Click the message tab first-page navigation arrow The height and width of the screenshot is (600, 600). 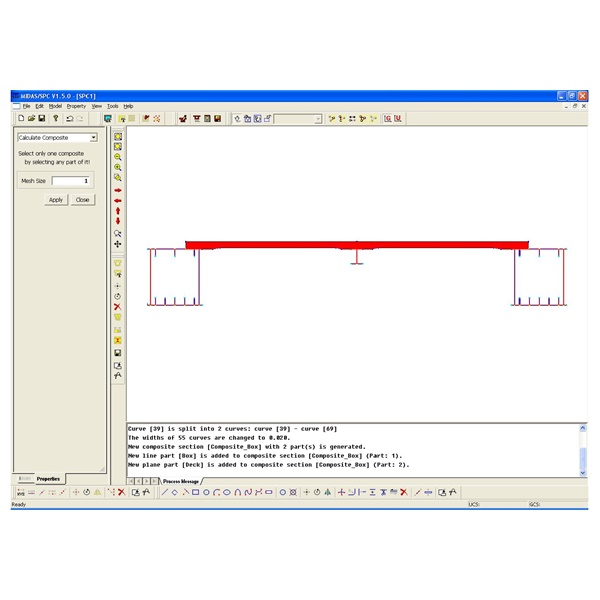coord(131,481)
